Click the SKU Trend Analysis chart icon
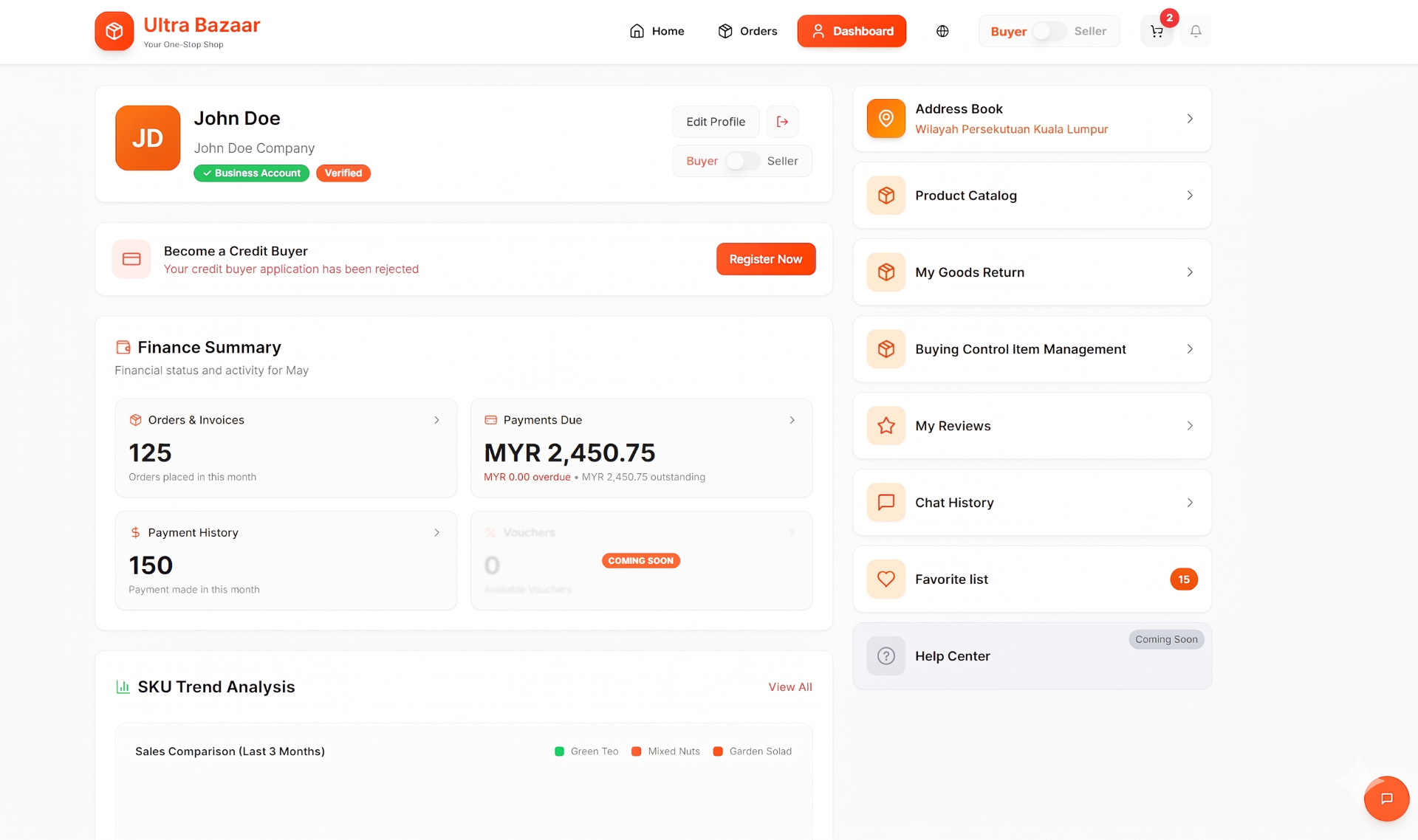 [x=123, y=687]
